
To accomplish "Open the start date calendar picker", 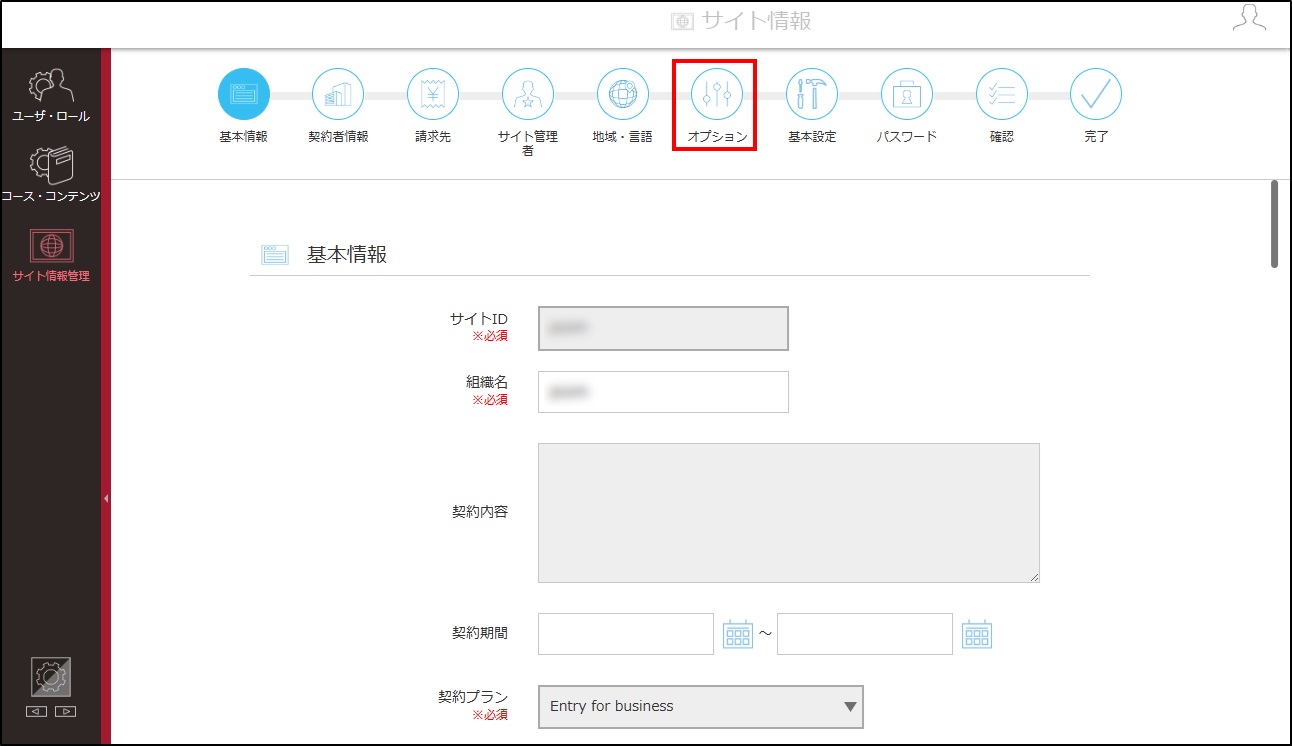I will point(738,634).
